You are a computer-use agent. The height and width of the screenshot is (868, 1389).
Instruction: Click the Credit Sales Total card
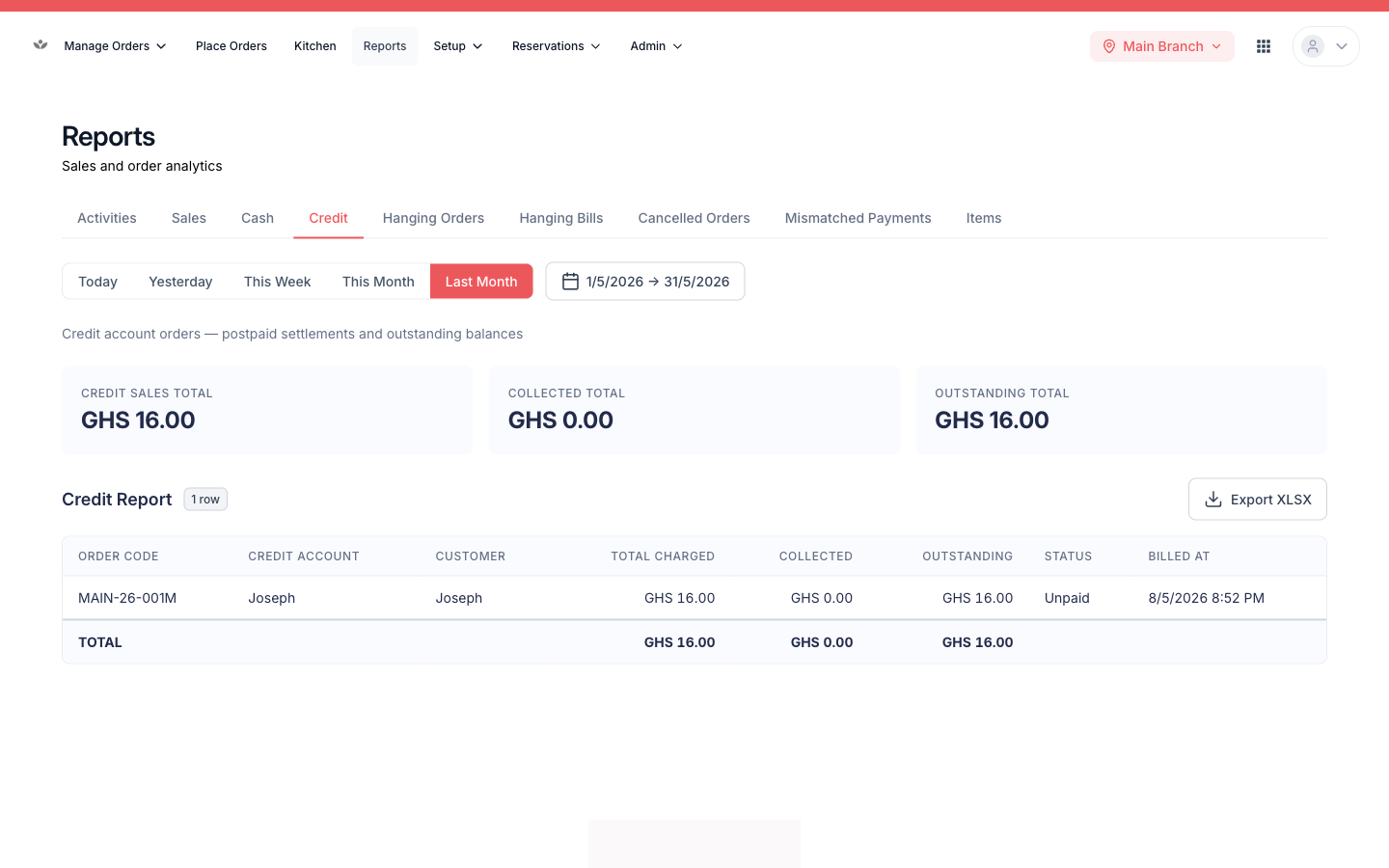pyautogui.click(x=267, y=410)
